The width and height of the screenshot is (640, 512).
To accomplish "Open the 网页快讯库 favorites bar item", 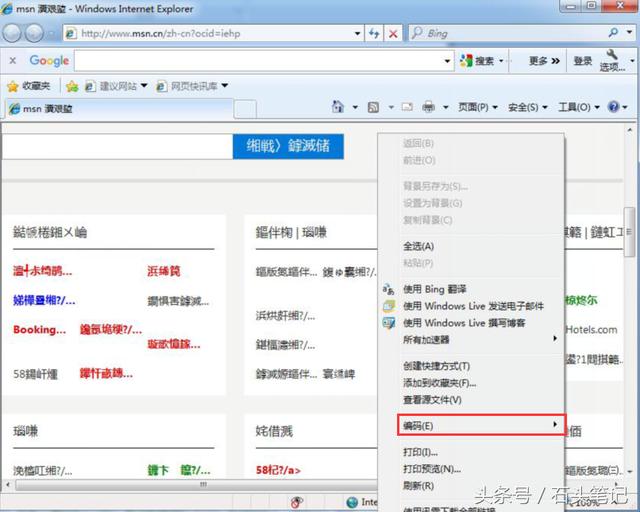I will click(192, 86).
